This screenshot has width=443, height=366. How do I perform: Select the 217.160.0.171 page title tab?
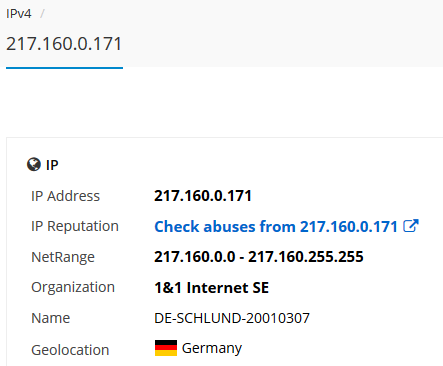pos(64,44)
